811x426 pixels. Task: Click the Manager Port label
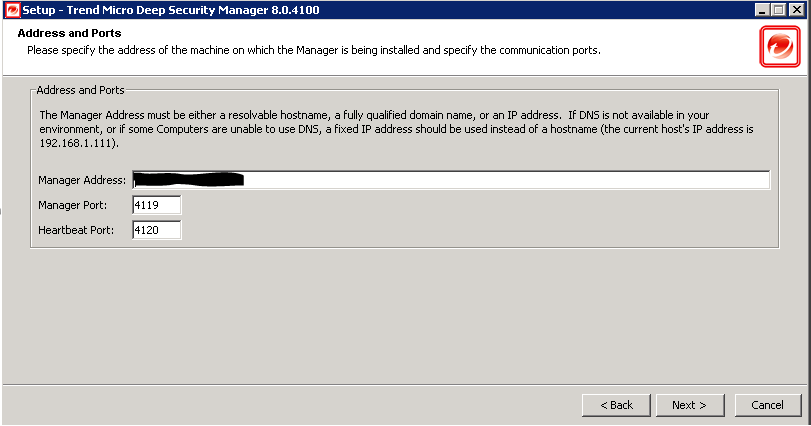(x=72, y=205)
